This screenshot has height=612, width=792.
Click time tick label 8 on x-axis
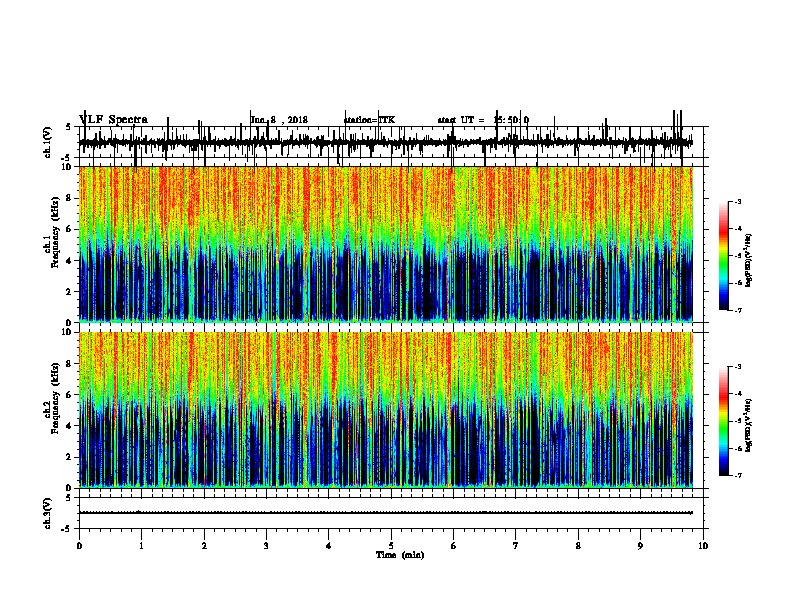pos(578,546)
